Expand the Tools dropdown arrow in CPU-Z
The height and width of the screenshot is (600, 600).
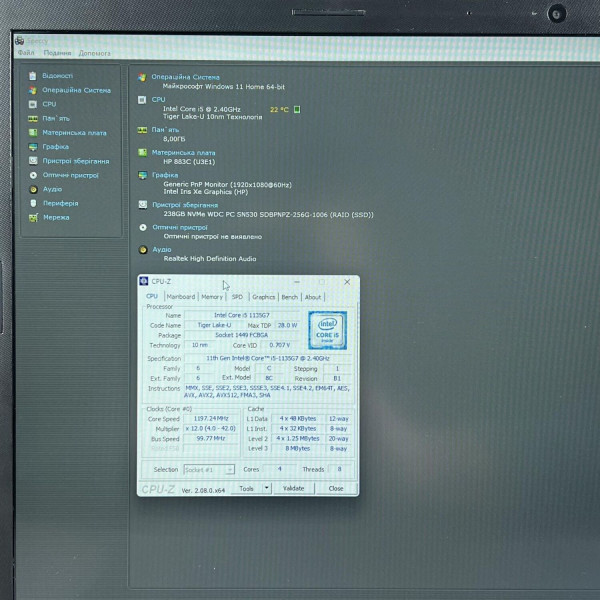(x=267, y=488)
